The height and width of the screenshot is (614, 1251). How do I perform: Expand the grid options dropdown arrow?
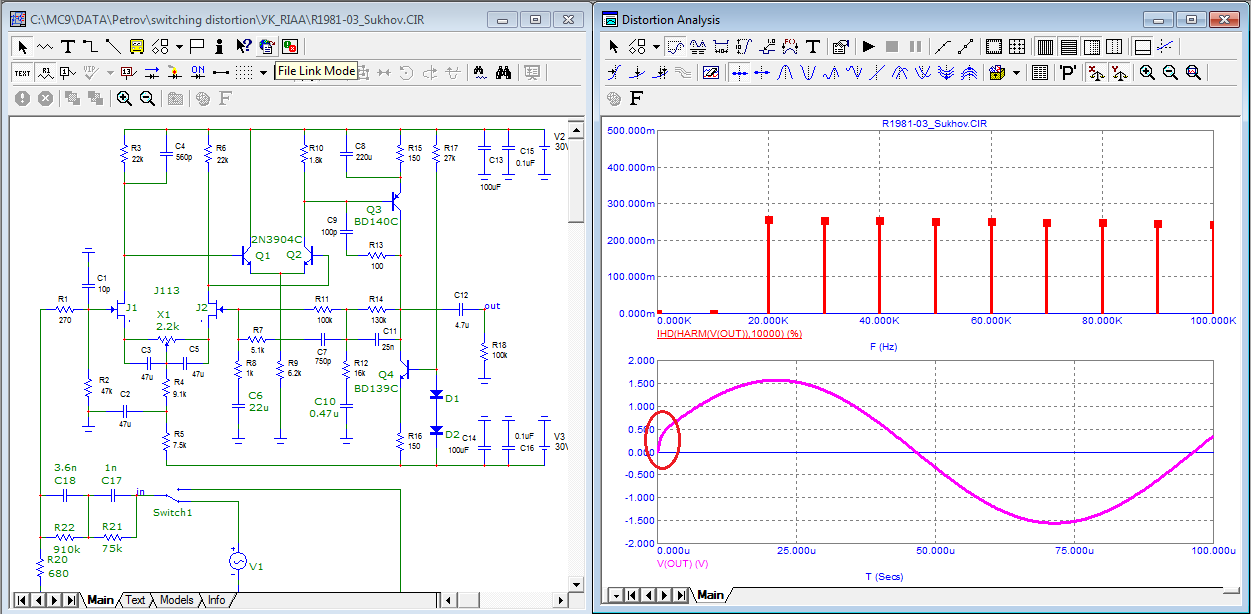click(263, 72)
